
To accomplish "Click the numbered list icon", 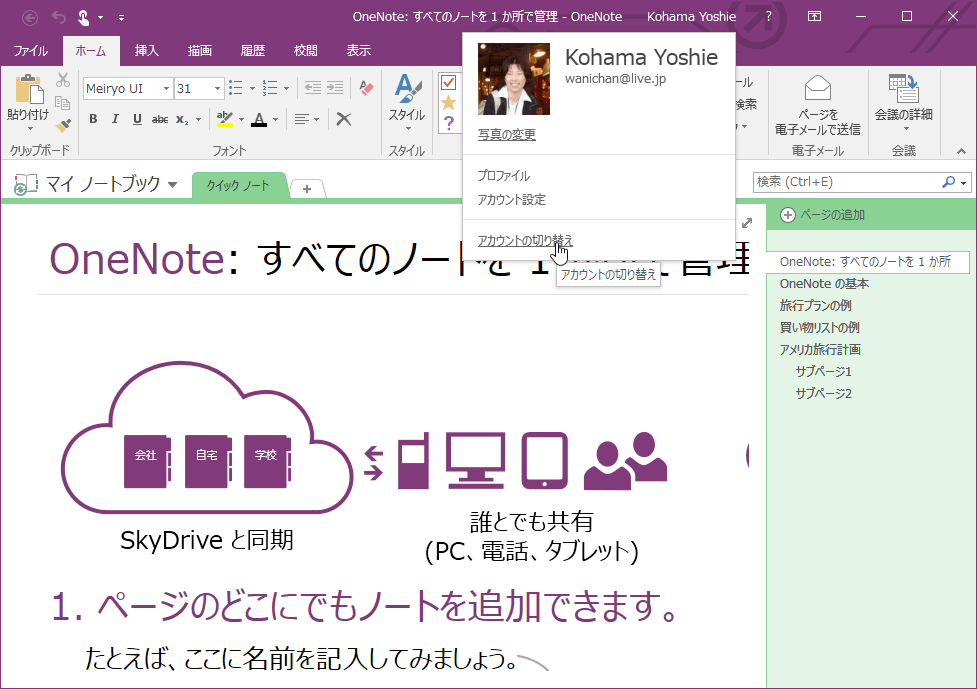I will 270,88.
